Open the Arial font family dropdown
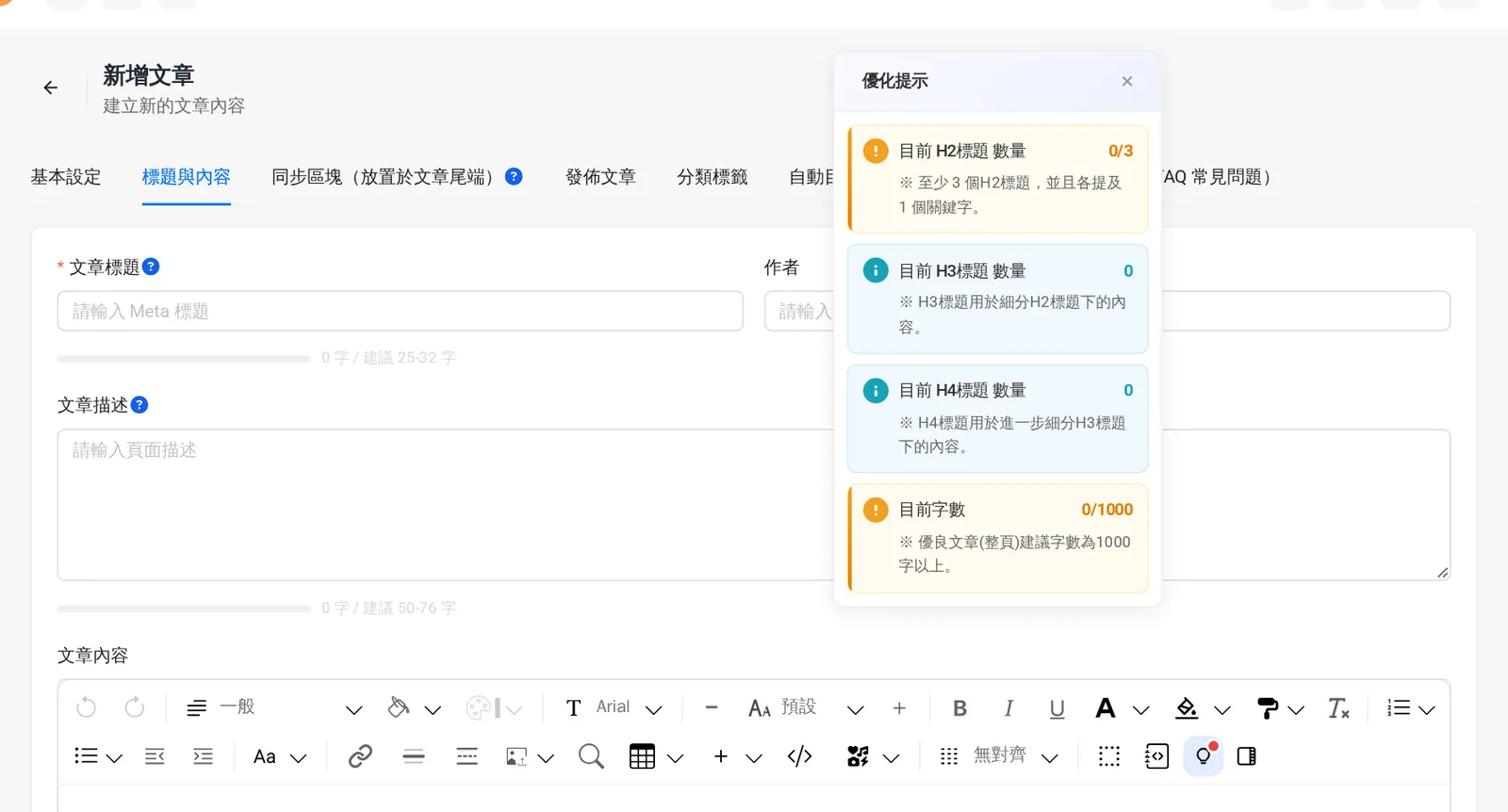1508x812 pixels. click(615, 707)
